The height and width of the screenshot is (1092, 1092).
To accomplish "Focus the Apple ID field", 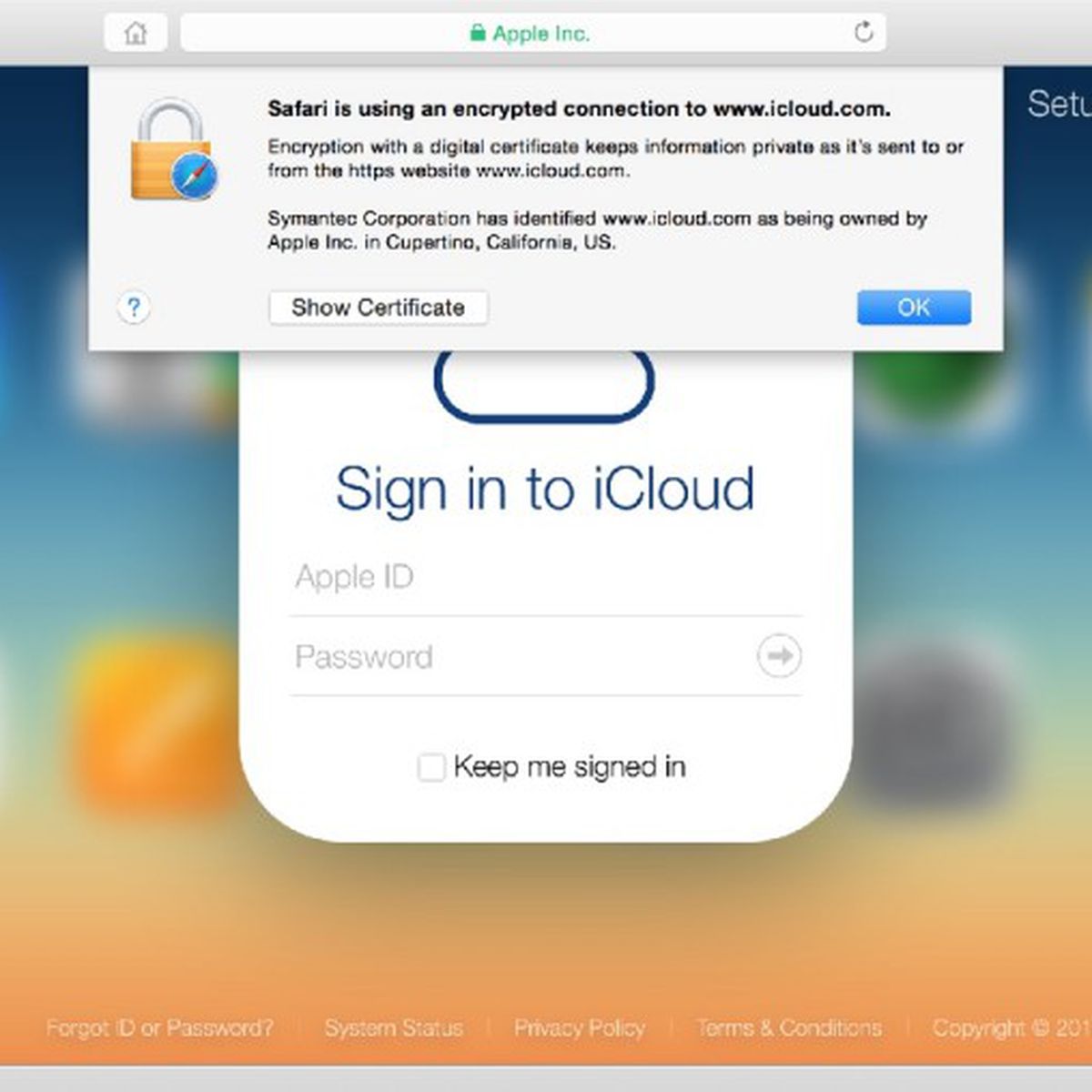I will 545,577.
